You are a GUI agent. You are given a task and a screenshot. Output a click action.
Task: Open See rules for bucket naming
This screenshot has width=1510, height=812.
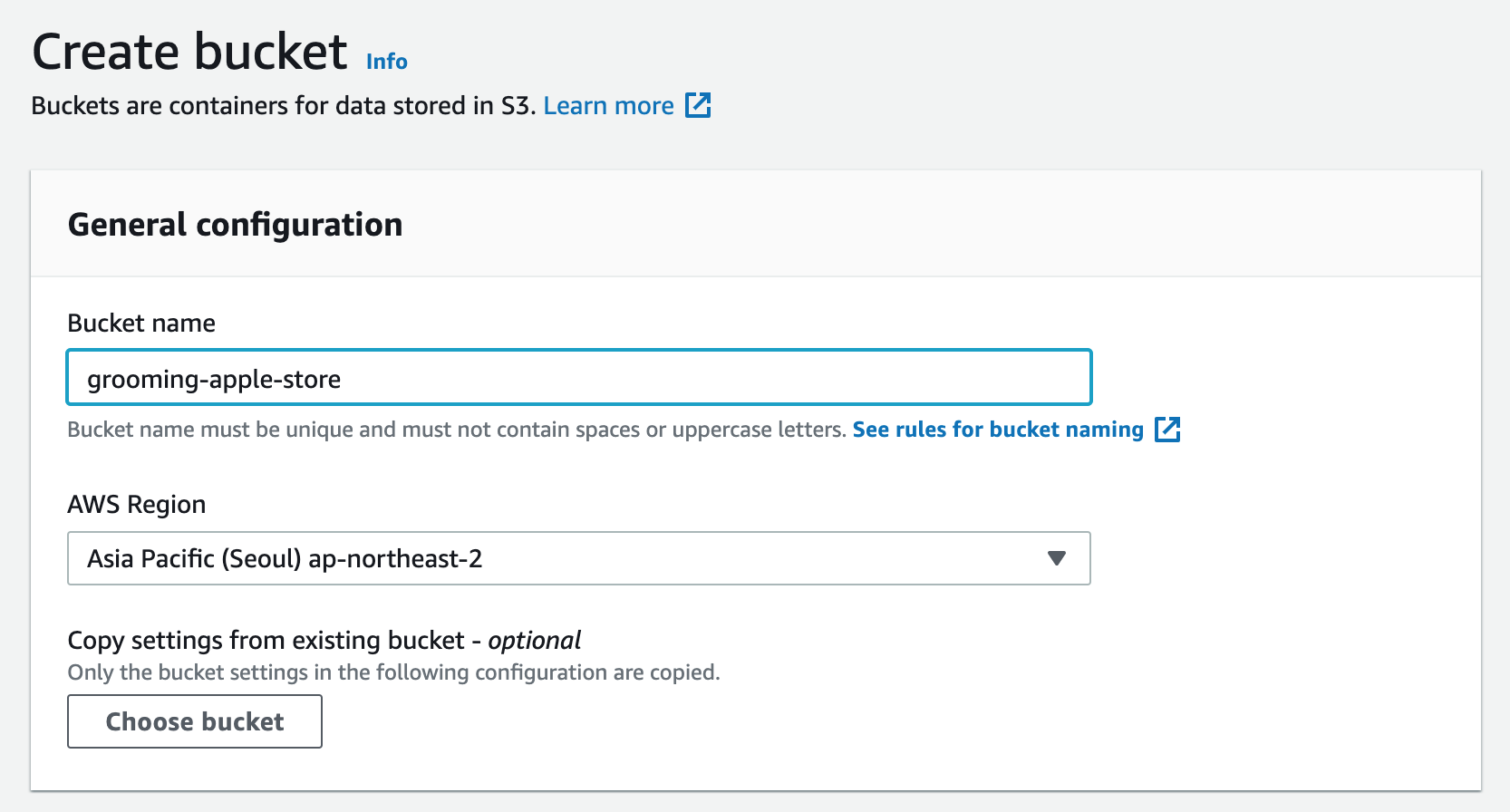tap(998, 430)
